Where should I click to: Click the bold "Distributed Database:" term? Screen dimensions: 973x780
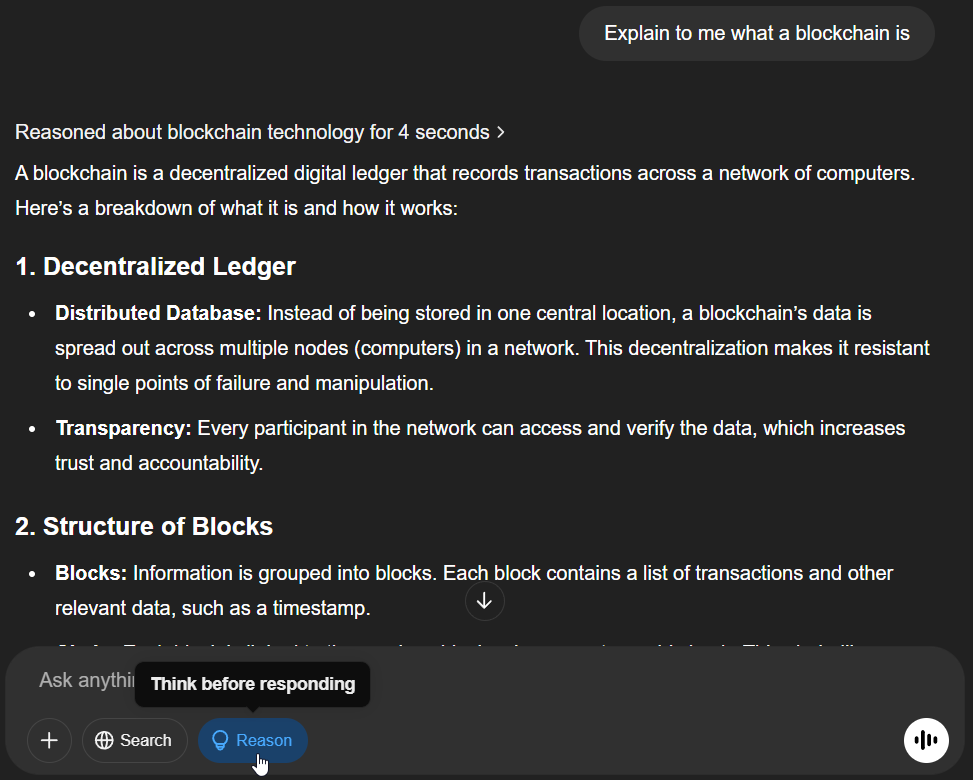(158, 313)
